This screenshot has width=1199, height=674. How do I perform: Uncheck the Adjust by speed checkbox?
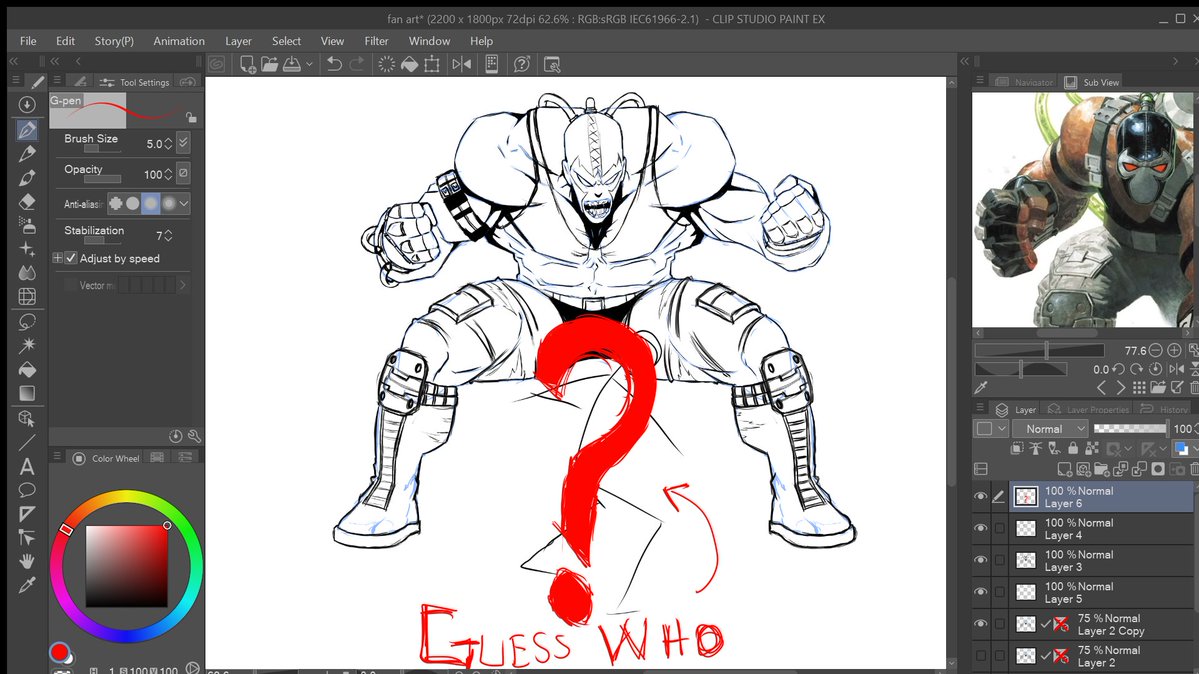click(x=71, y=259)
